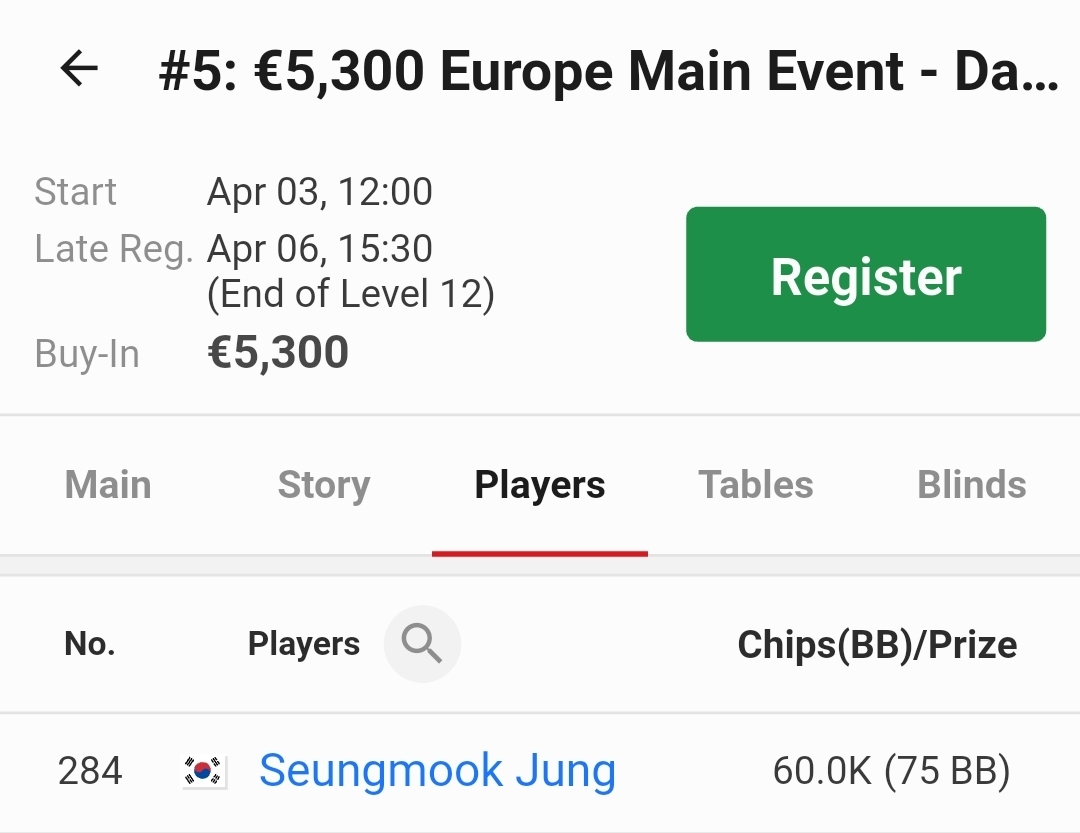
Task: Tap the 60.0K (75 BB) chip count
Action: [x=891, y=772]
